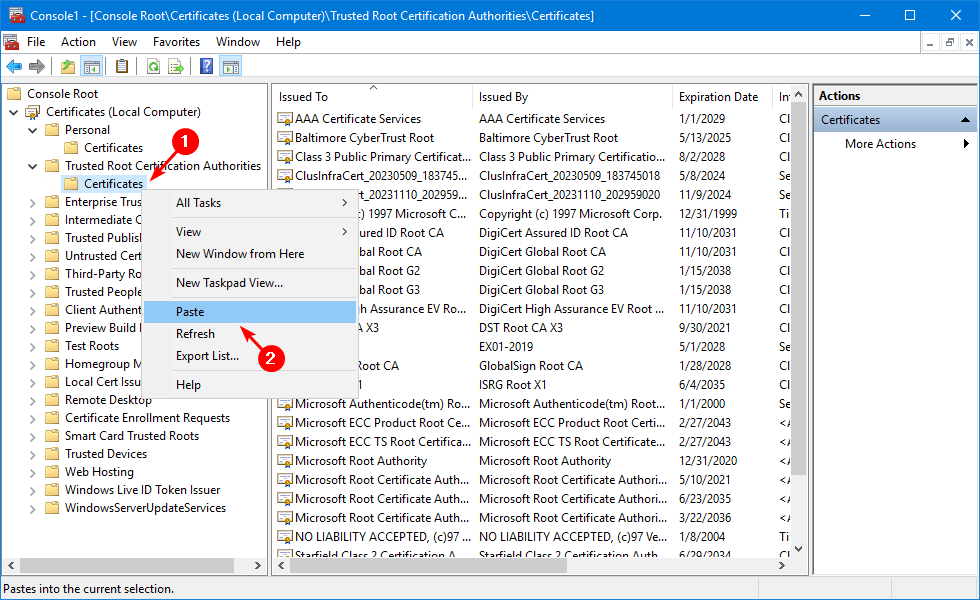Toggle Show/Hide Console Tree toolbar icon
This screenshot has height=600, width=980.
click(91, 67)
